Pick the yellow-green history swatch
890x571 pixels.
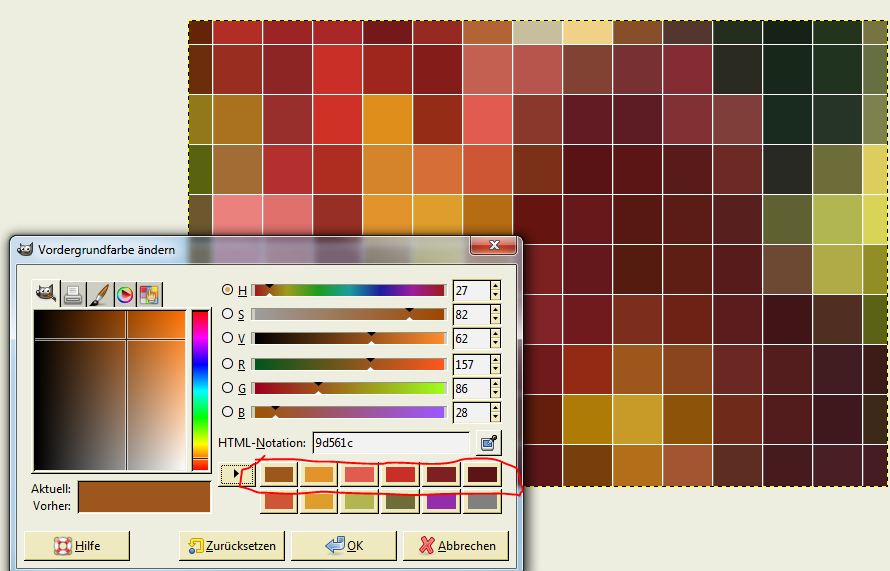pyautogui.click(x=359, y=502)
